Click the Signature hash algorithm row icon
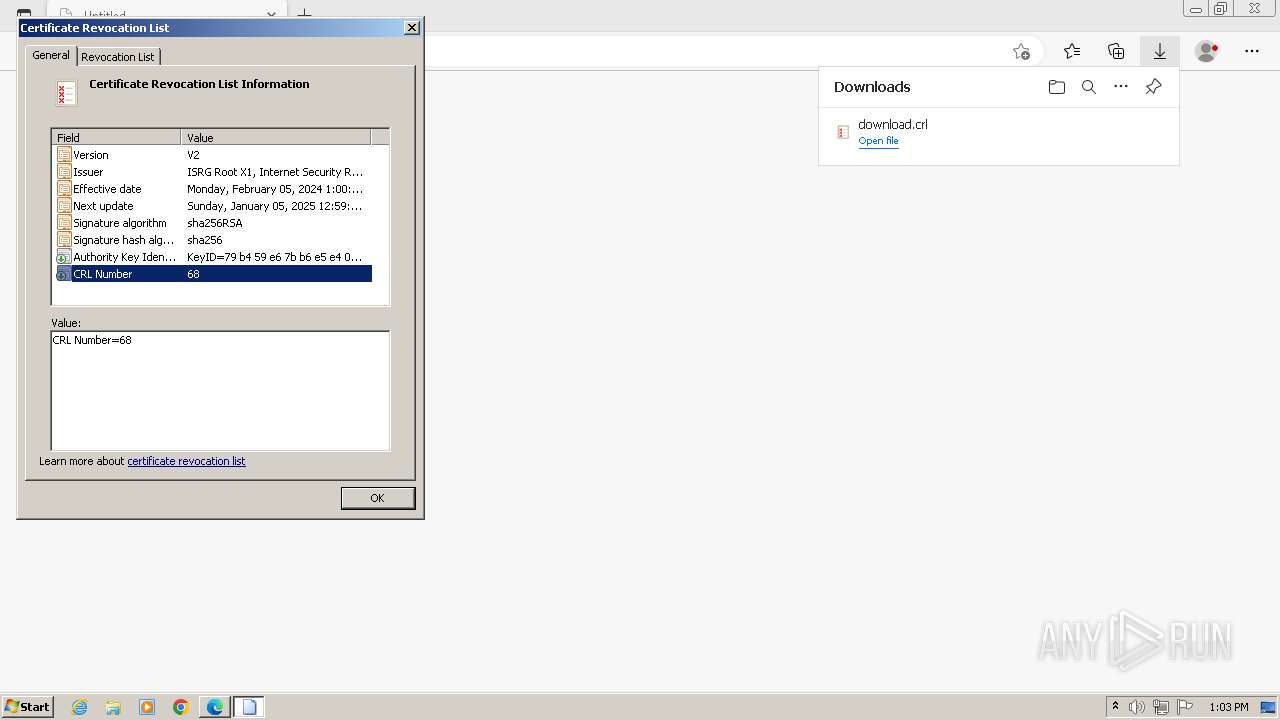 tap(64, 240)
